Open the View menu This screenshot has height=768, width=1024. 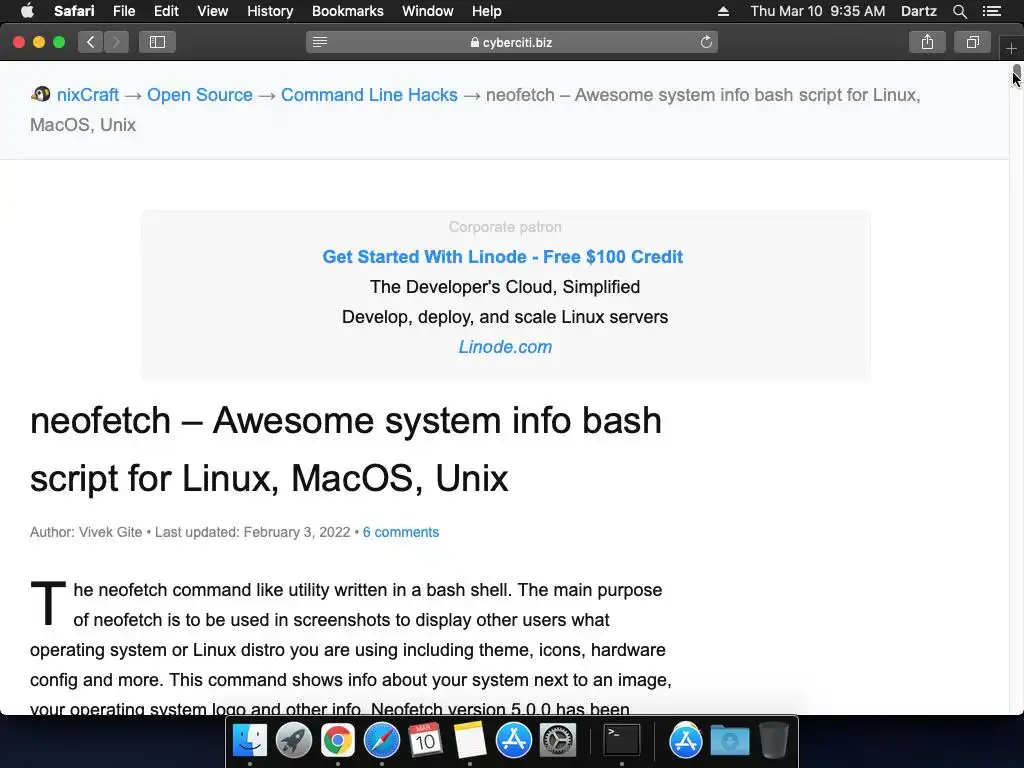click(x=212, y=11)
